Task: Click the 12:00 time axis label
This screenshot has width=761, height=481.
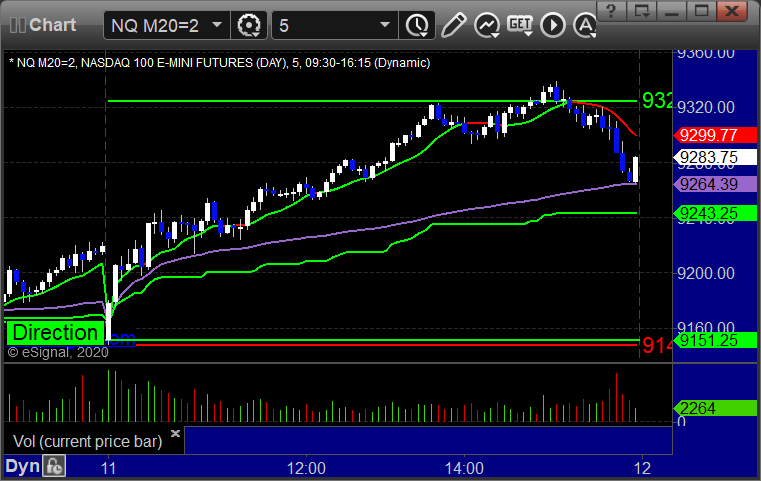Action: point(306,468)
